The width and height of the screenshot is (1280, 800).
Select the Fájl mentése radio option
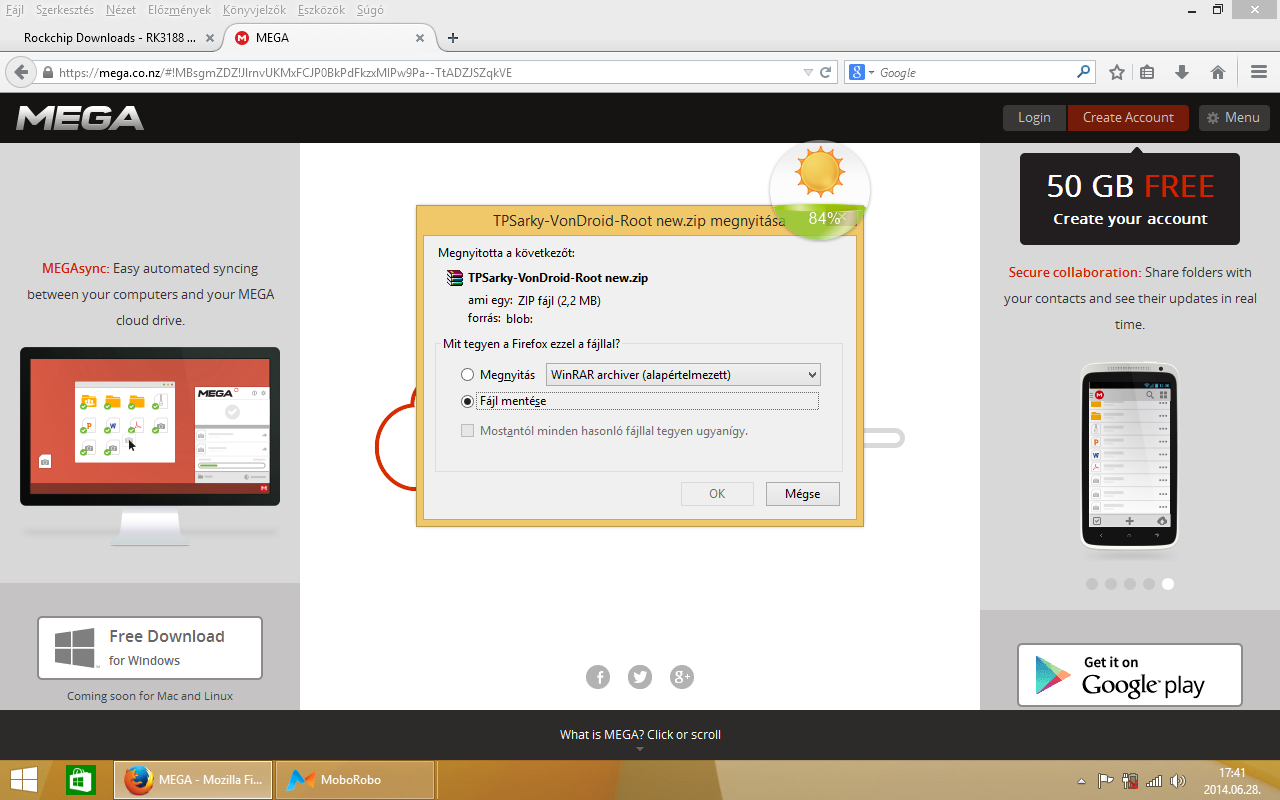pos(467,401)
